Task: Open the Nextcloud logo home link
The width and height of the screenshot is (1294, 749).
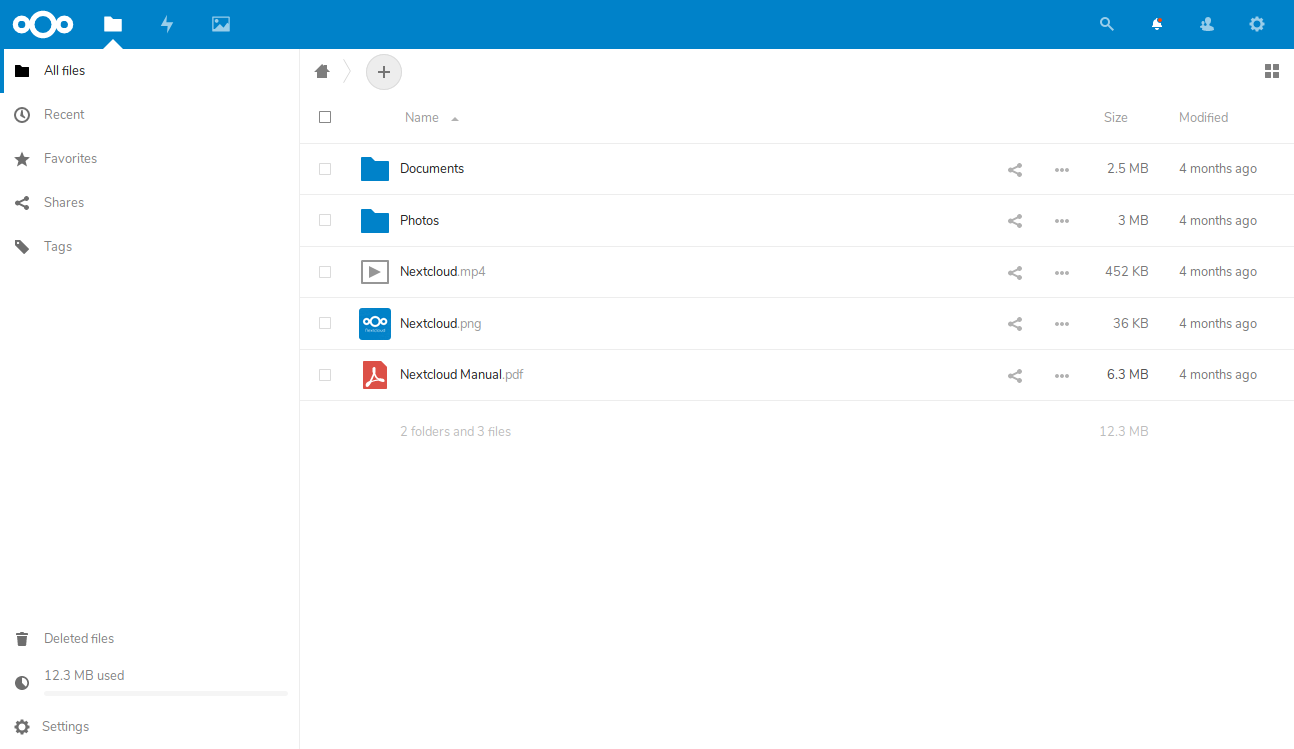Action: click(43, 24)
